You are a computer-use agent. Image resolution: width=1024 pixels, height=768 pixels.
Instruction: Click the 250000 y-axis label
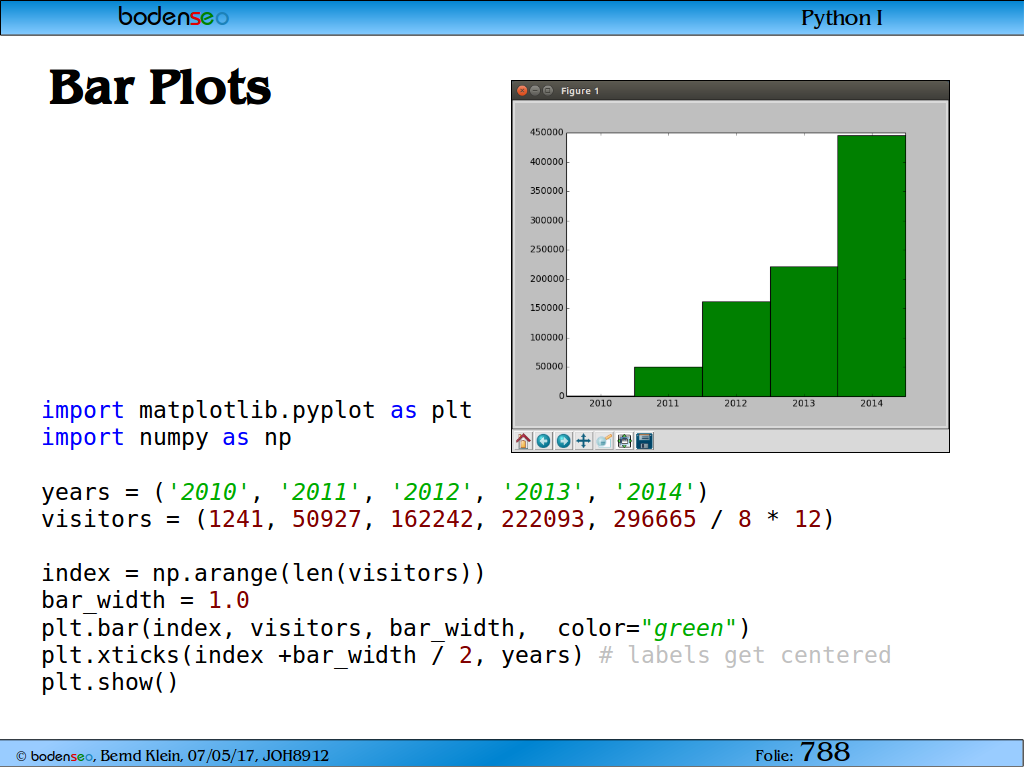(547, 249)
